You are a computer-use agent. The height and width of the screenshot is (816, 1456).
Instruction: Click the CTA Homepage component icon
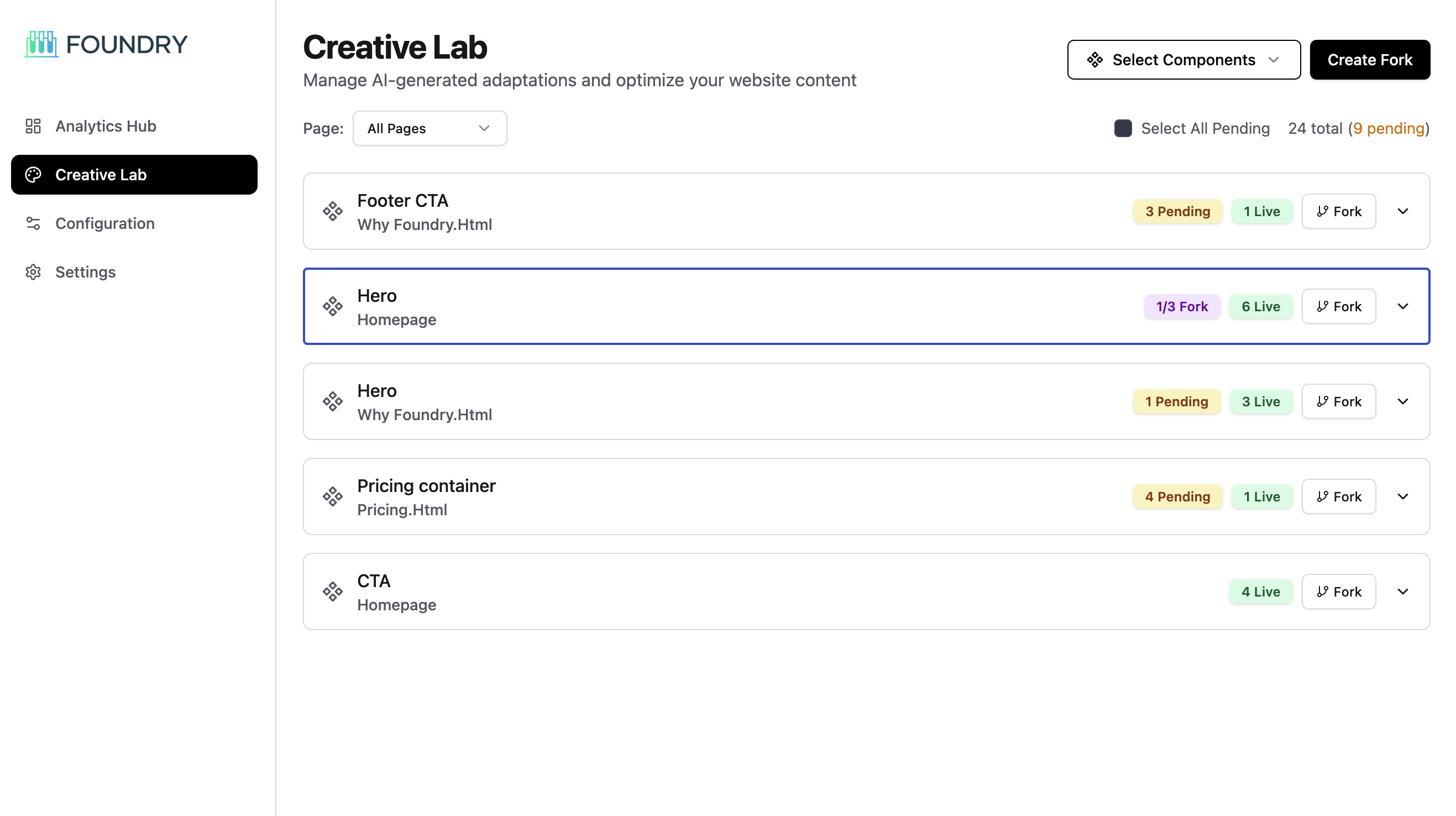tap(332, 592)
